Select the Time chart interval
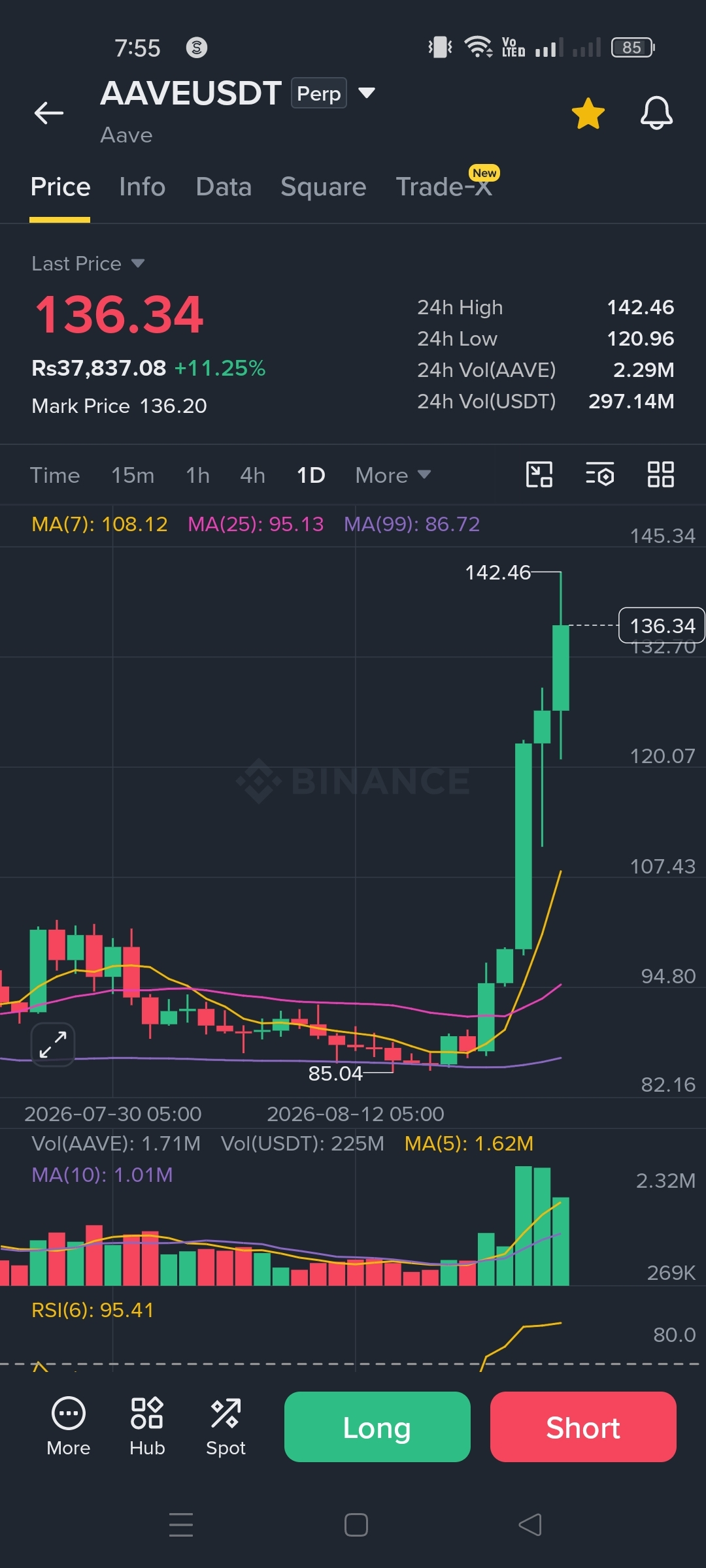The height and width of the screenshot is (1568, 706). click(55, 475)
